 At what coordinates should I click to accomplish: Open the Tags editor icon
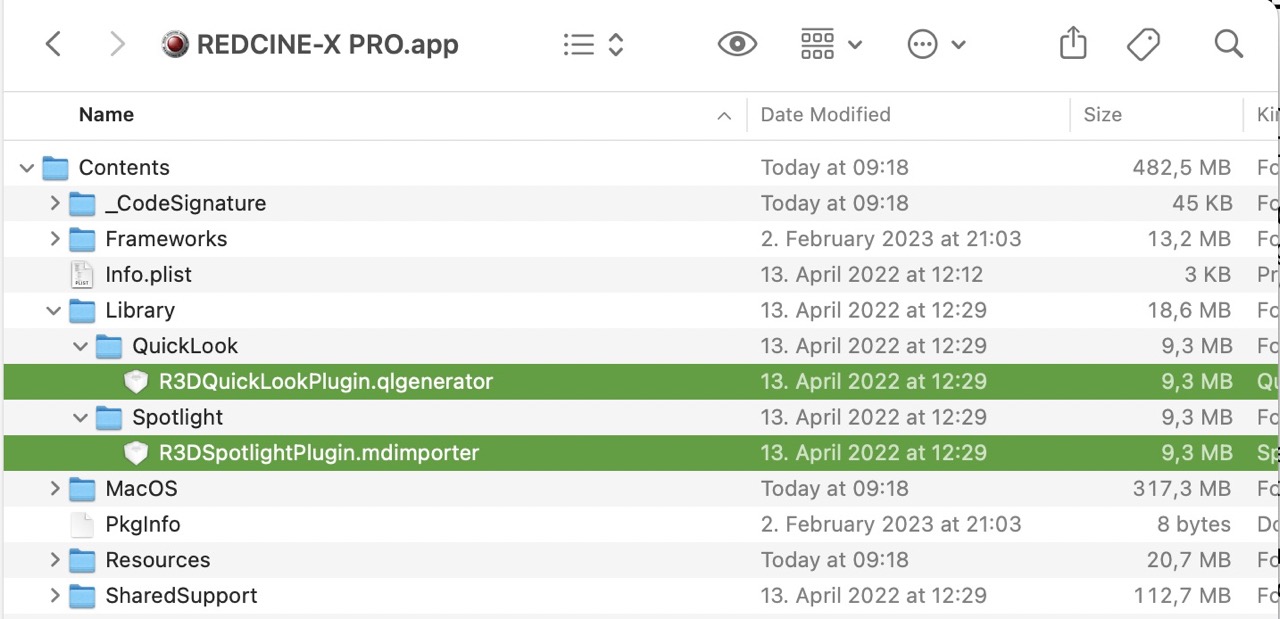(1143, 44)
